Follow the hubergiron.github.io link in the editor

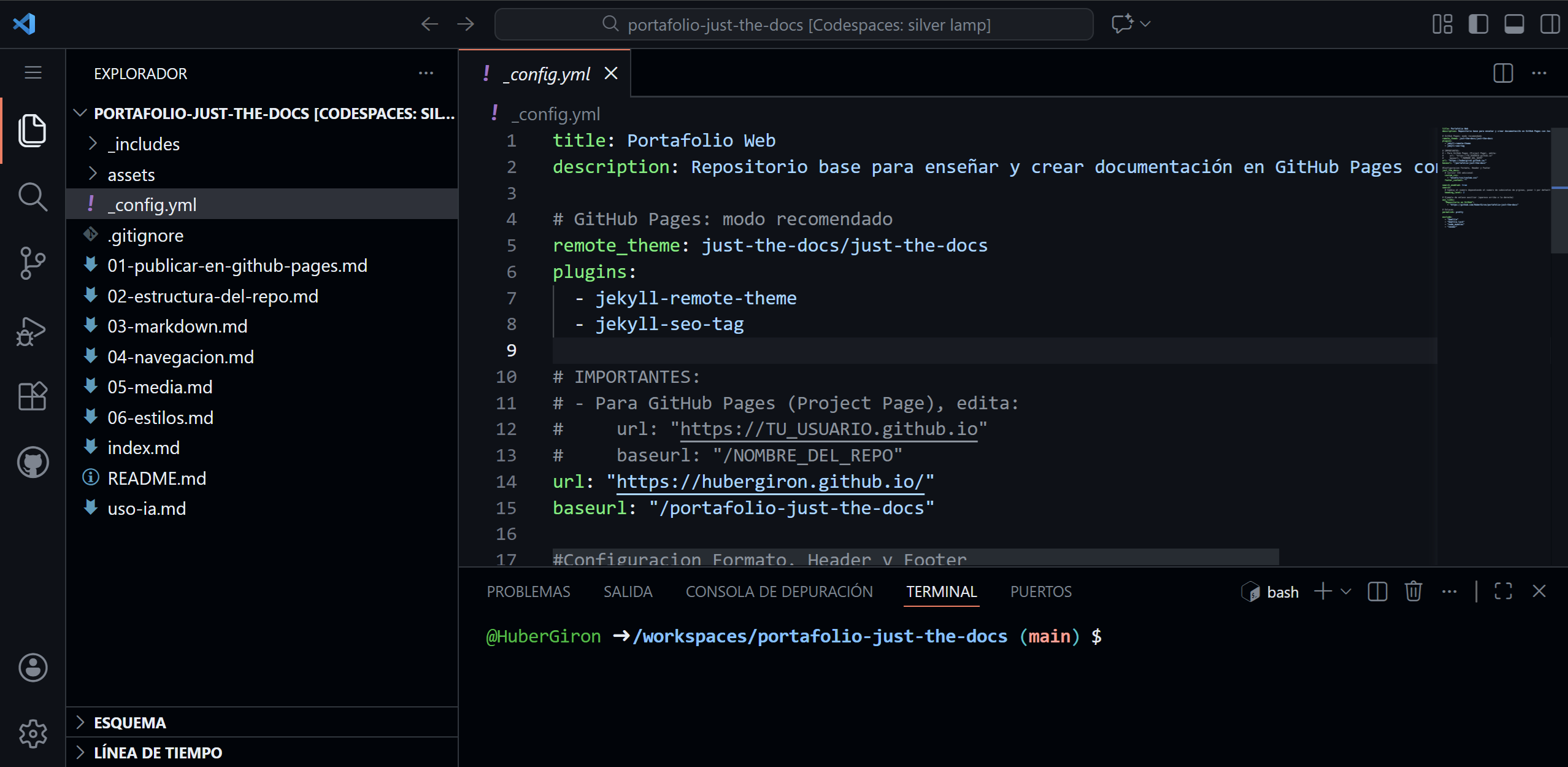click(769, 481)
